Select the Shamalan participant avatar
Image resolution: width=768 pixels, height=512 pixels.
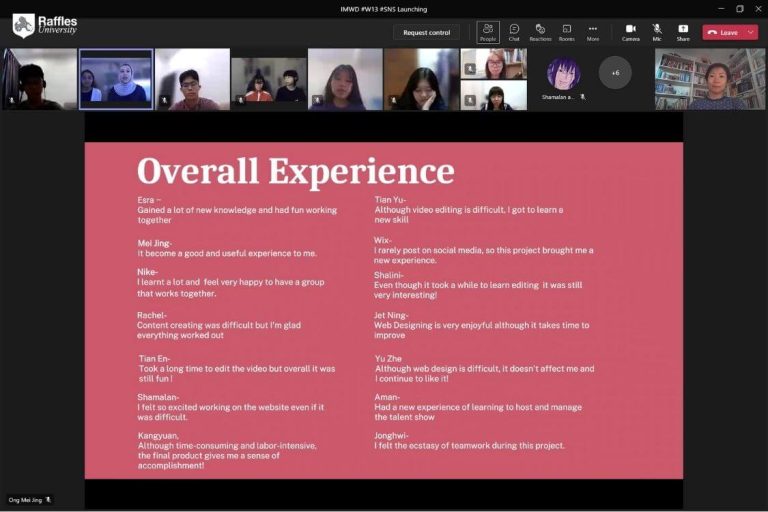[x=563, y=73]
